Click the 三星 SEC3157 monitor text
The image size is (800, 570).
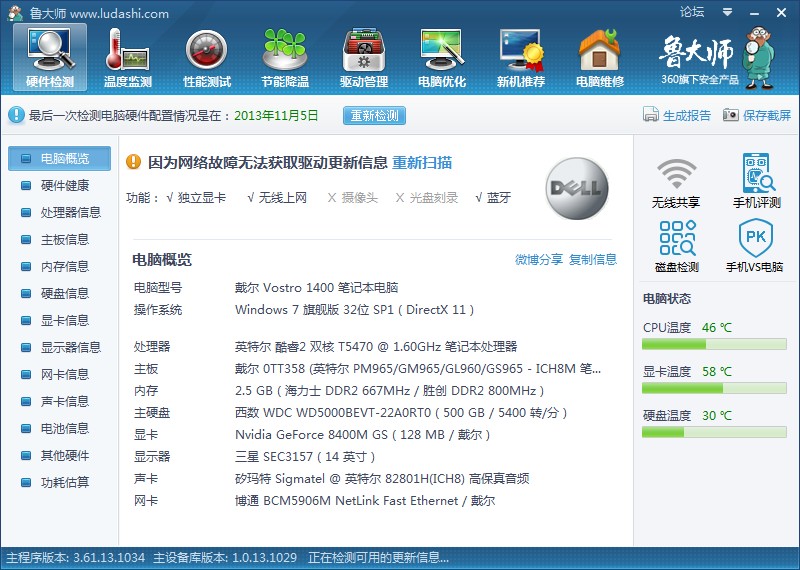coord(305,456)
